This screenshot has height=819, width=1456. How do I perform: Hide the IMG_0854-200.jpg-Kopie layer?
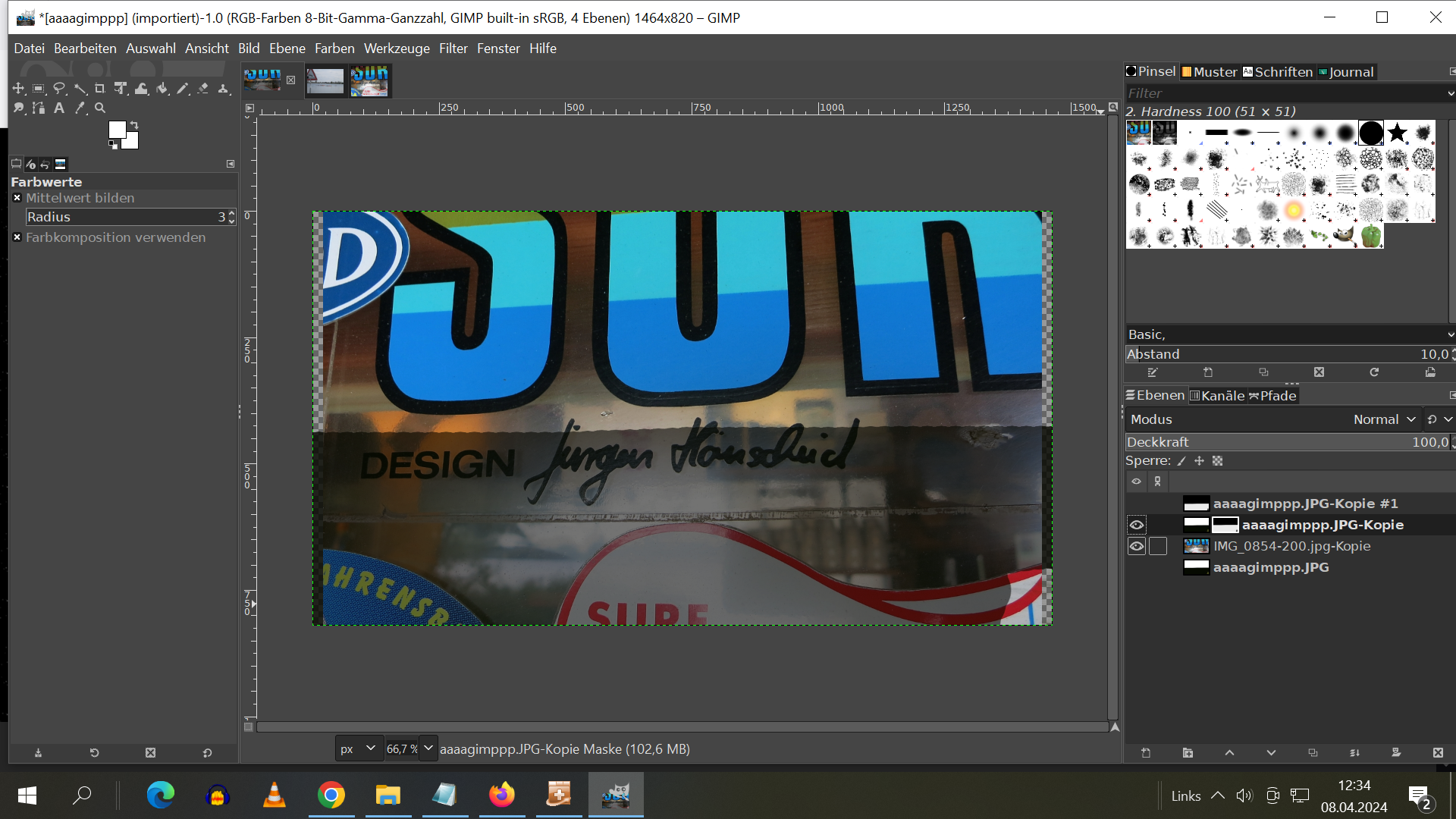pyautogui.click(x=1136, y=546)
